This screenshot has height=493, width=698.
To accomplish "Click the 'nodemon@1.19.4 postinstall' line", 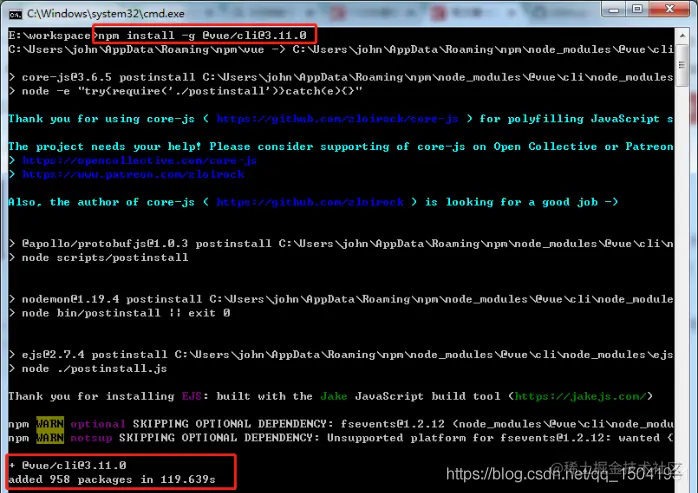I will coord(341,299).
